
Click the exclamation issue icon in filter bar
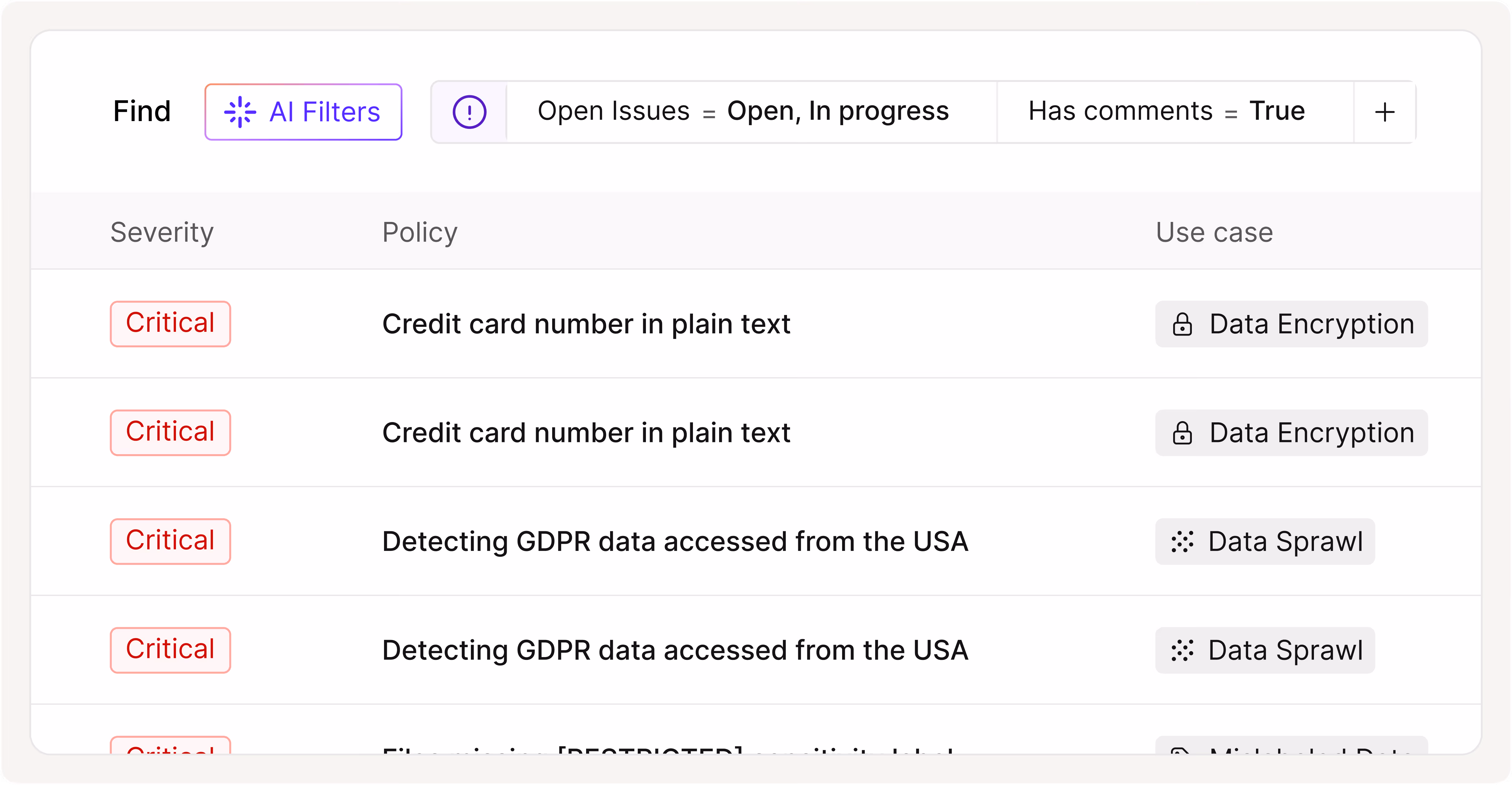coord(469,112)
